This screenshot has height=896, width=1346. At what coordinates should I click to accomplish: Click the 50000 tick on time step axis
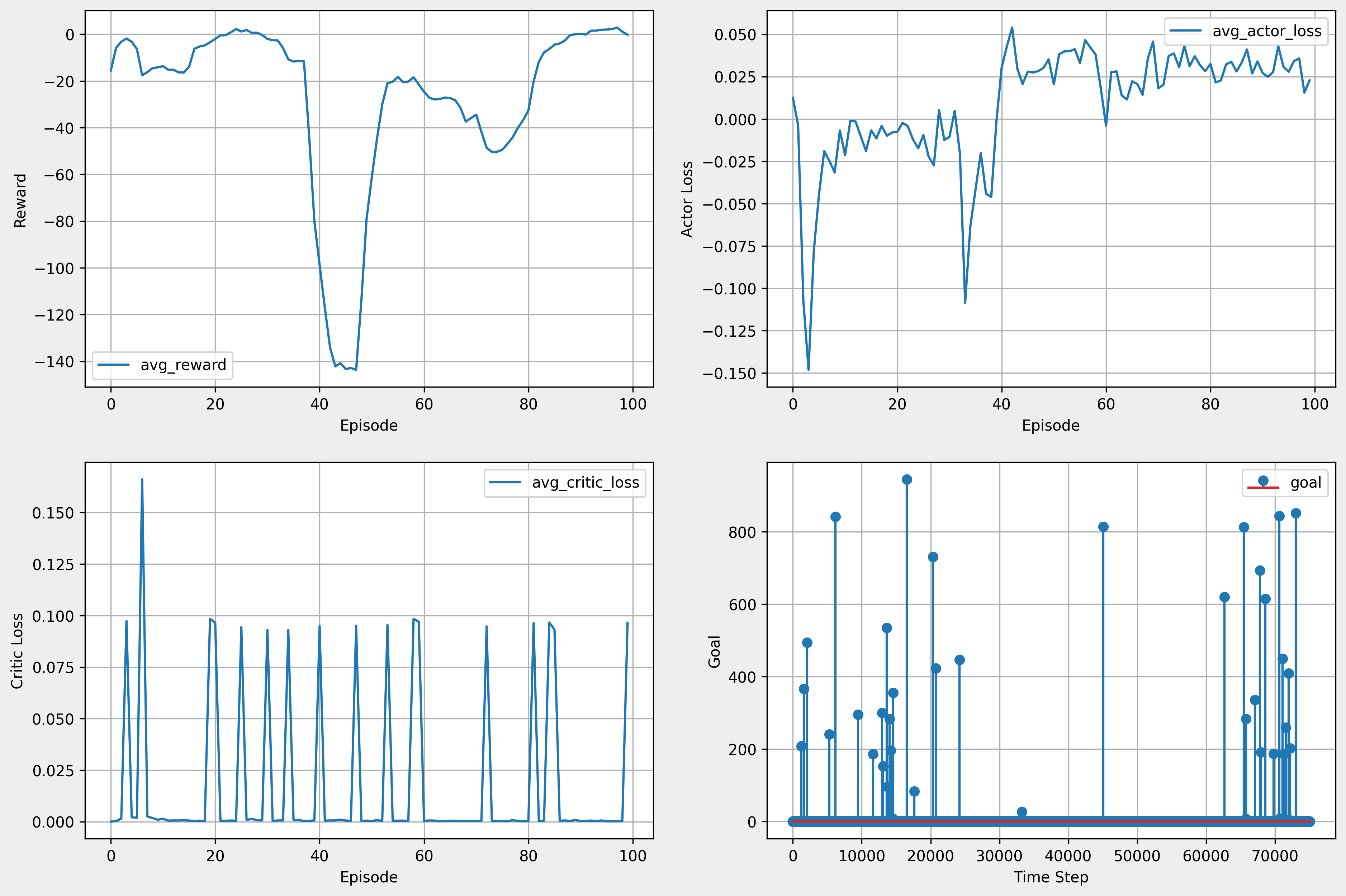point(1137,856)
